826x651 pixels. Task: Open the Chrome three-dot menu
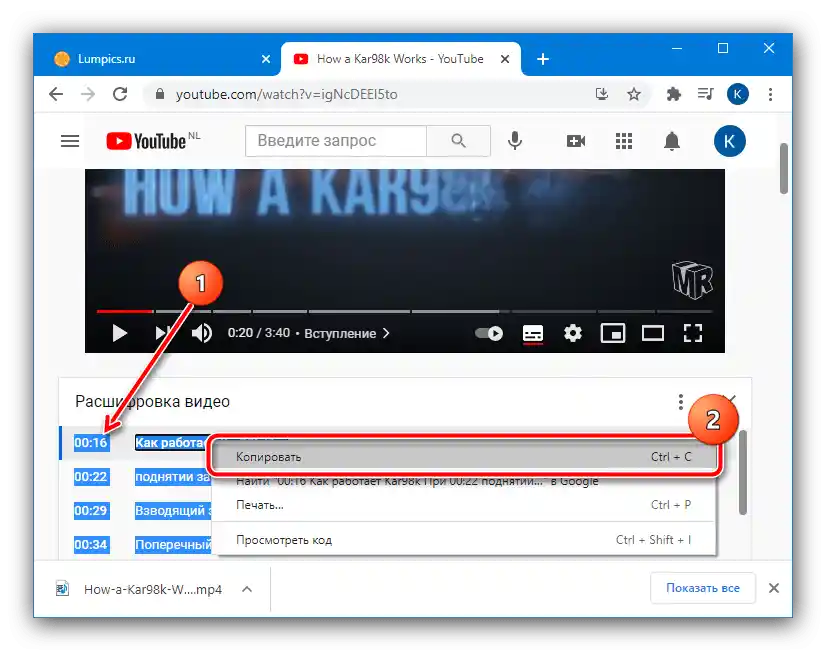770,94
